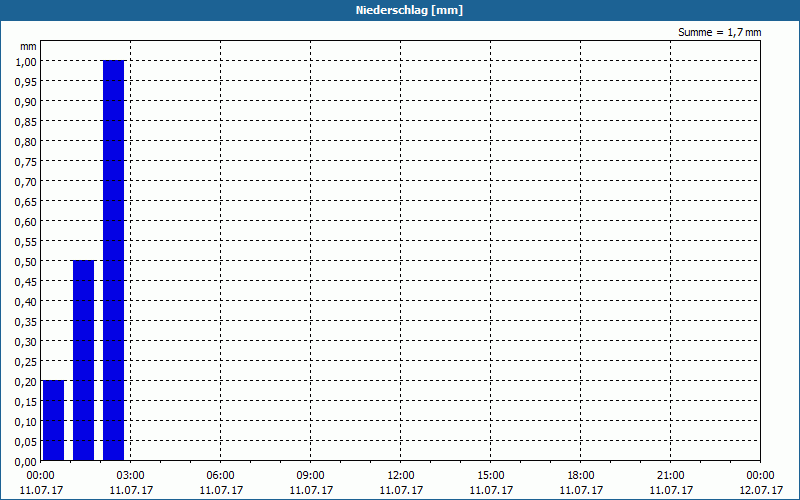Click the 12:00 time axis label
Viewport: 800px width, 500px height.
click(401, 476)
